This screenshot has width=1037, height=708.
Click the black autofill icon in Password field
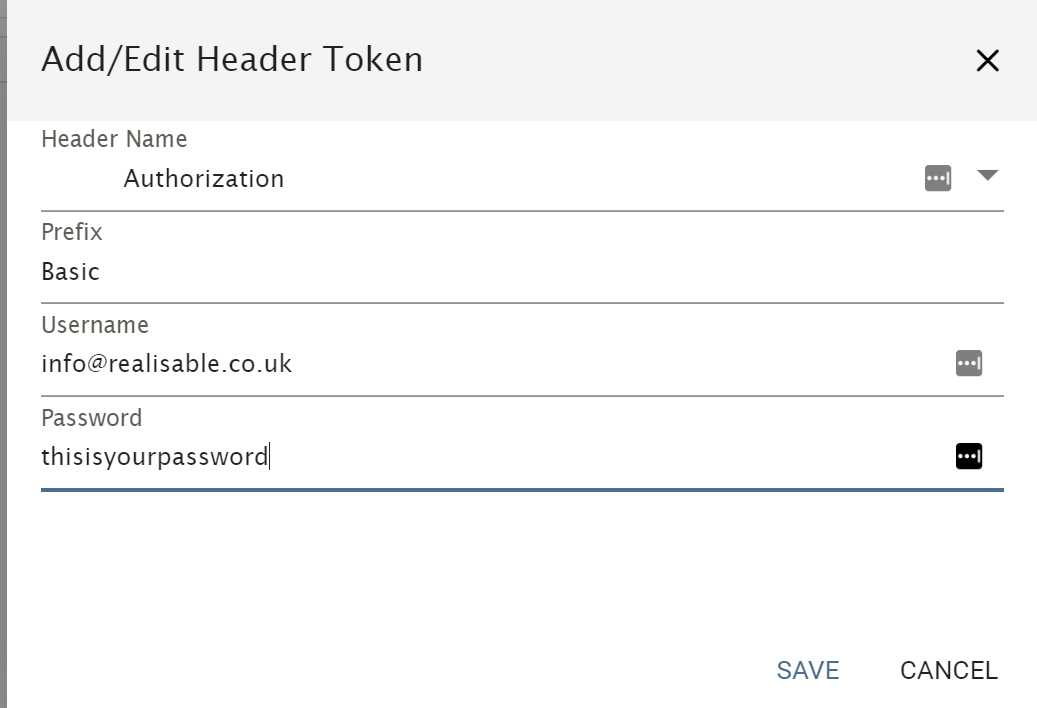click(969, 456)
